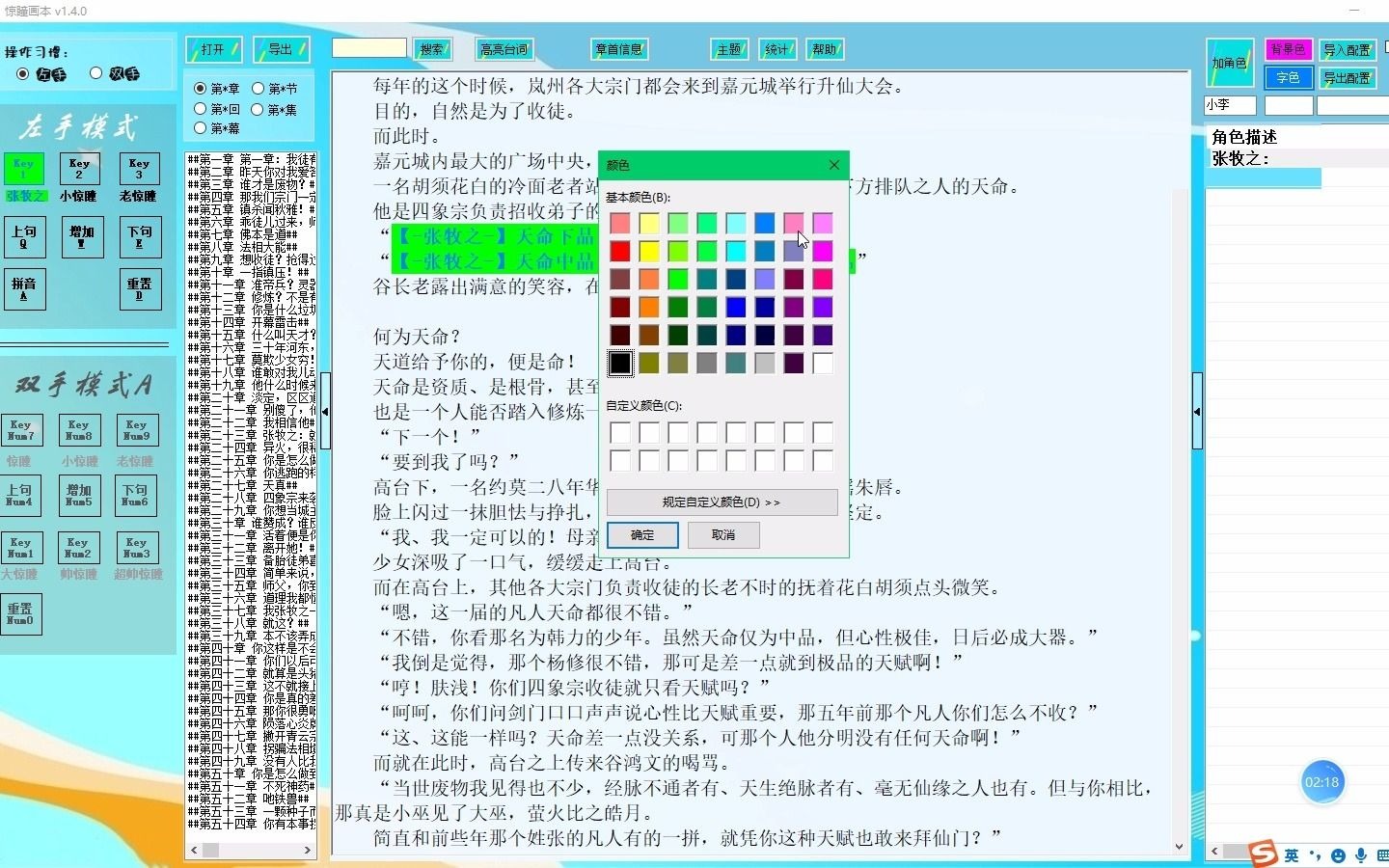The width and height of the screenshot is (1389, 868).
Task: Click the 打开 open file button
Action: pyautogui.click(x=213, y=49)
